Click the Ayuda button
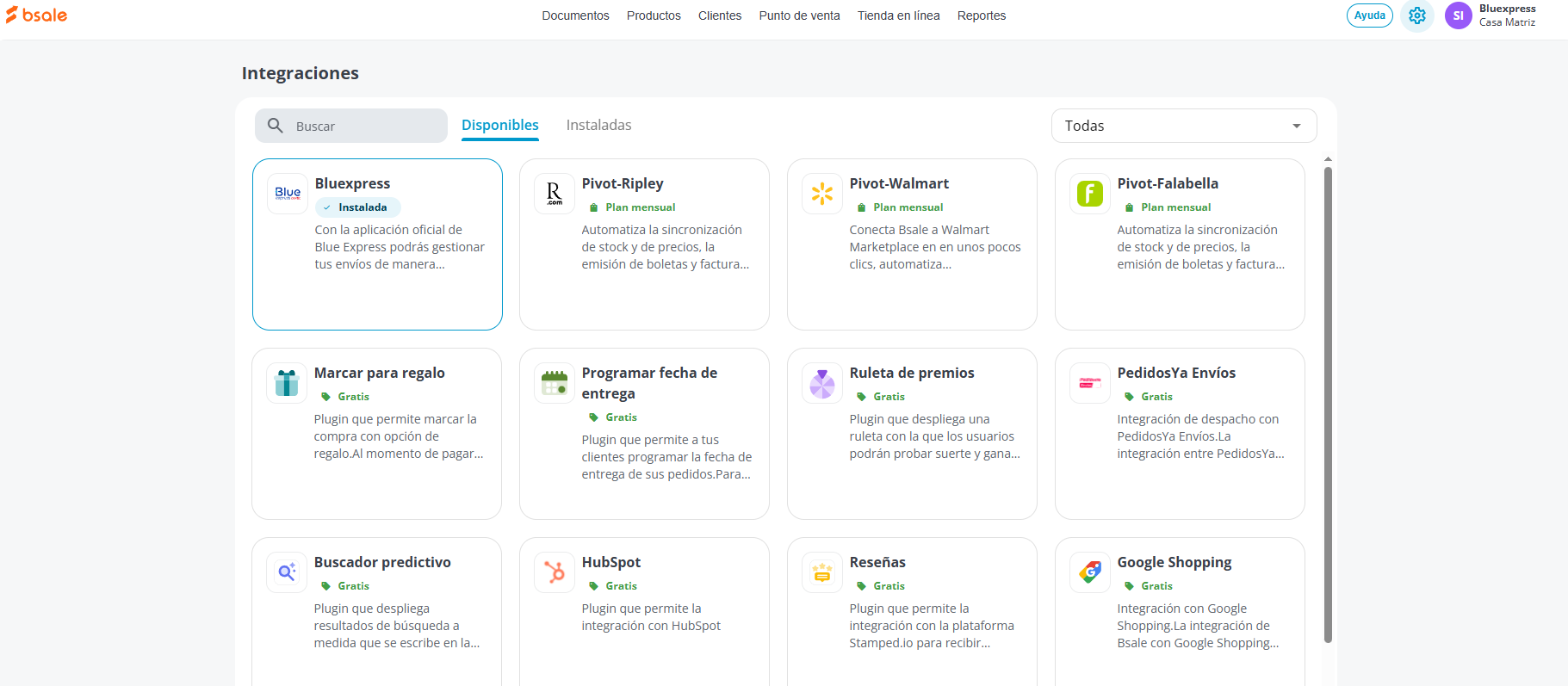The image size is (1568, 686). (x=1370, y=15)
